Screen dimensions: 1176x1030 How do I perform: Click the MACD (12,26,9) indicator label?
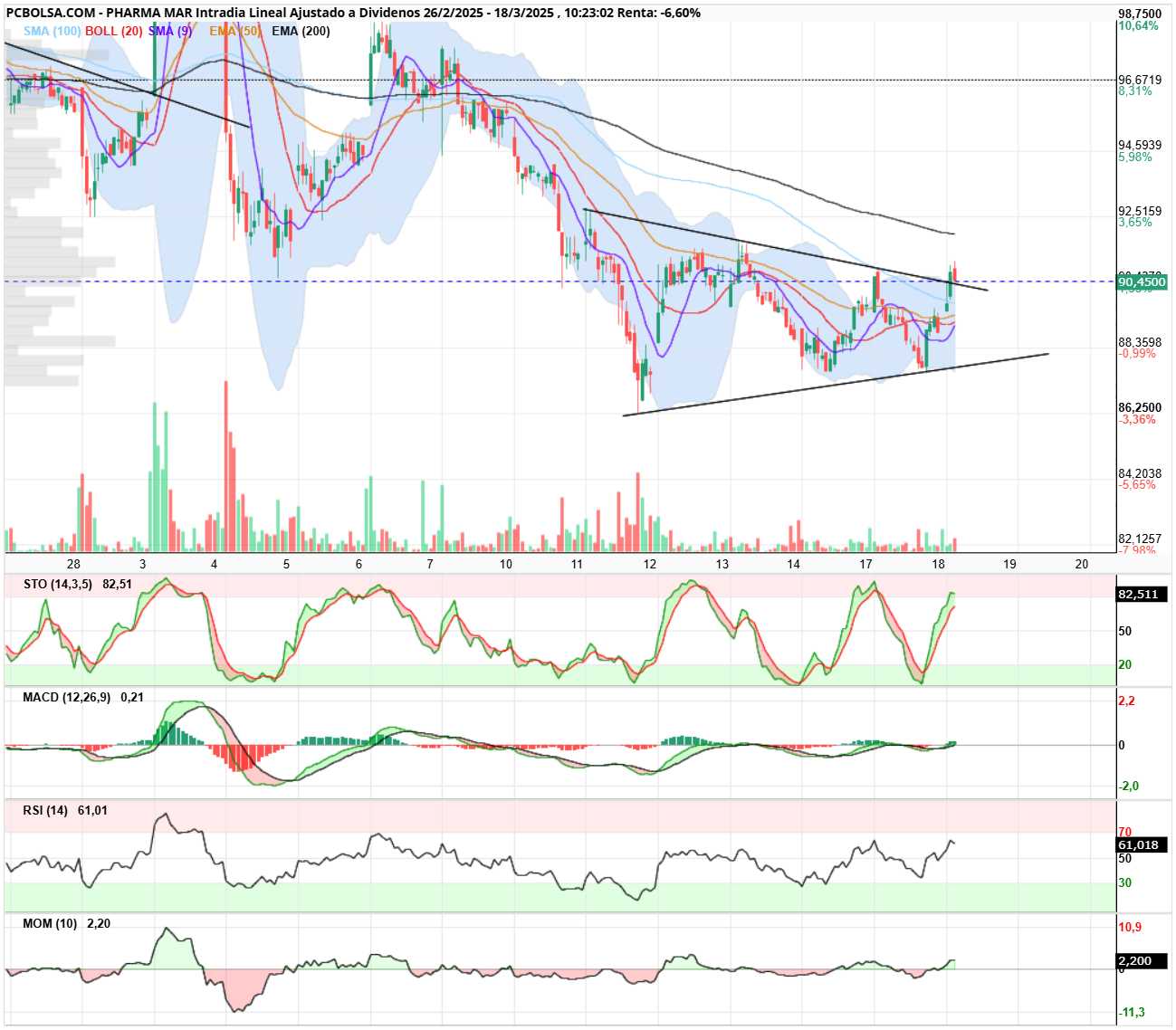[67, 697]
